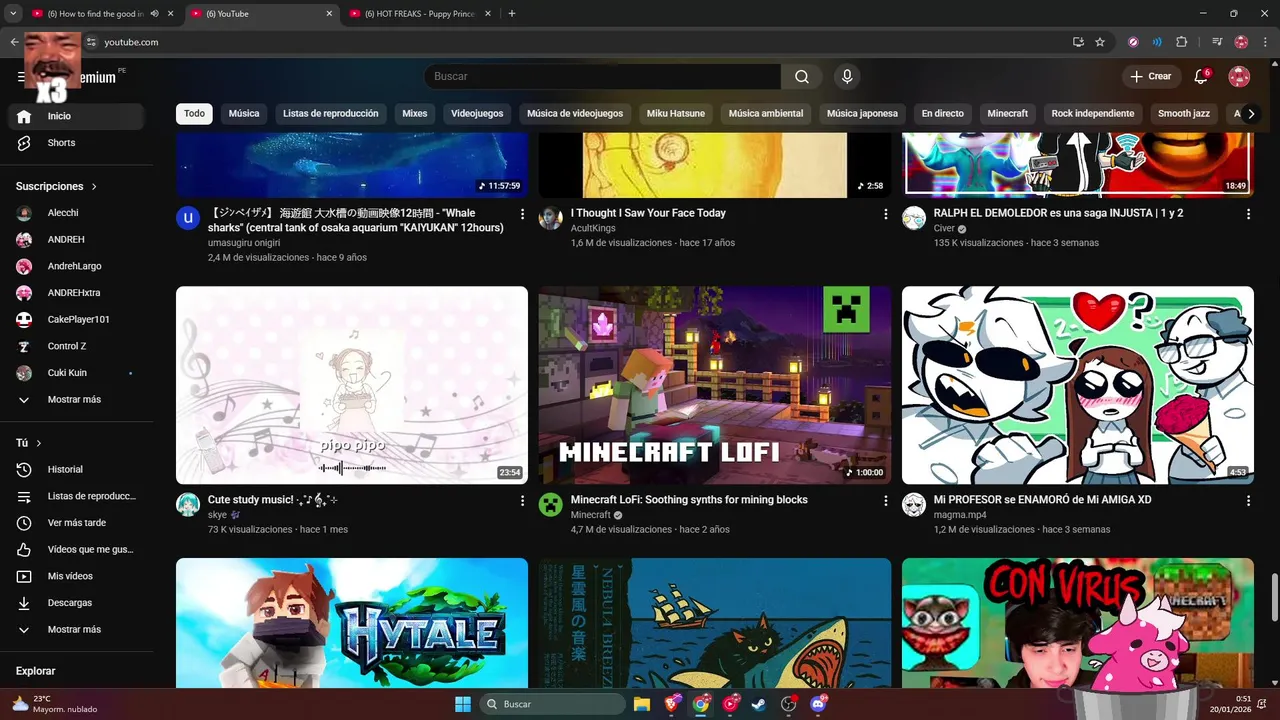Image resolution: width=1280 pixels, height=720 pixels.
Task: Open the tab search dropdown
Action: (x=13, y=14)
